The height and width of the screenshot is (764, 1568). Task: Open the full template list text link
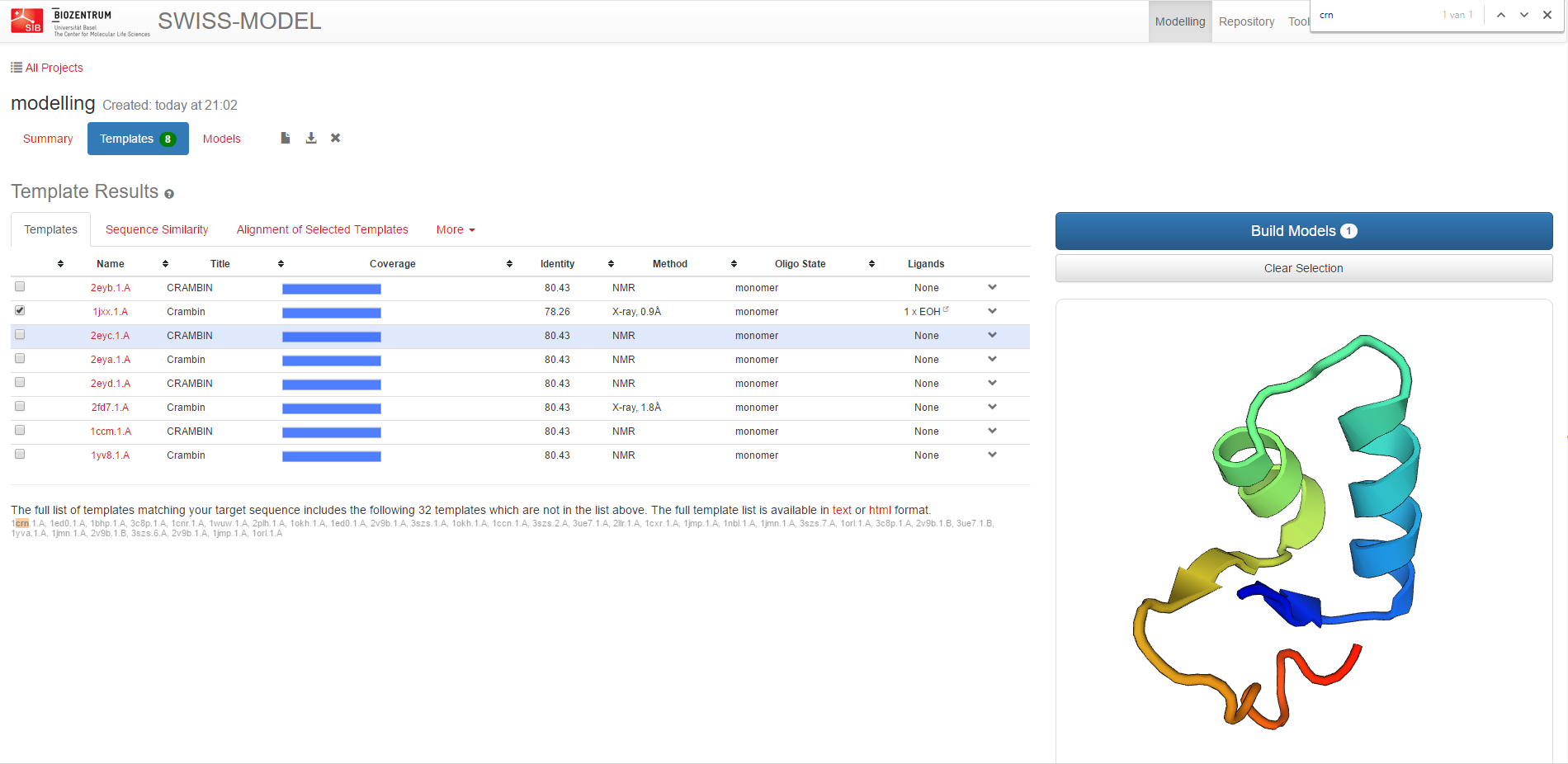(x=842, y=510)
